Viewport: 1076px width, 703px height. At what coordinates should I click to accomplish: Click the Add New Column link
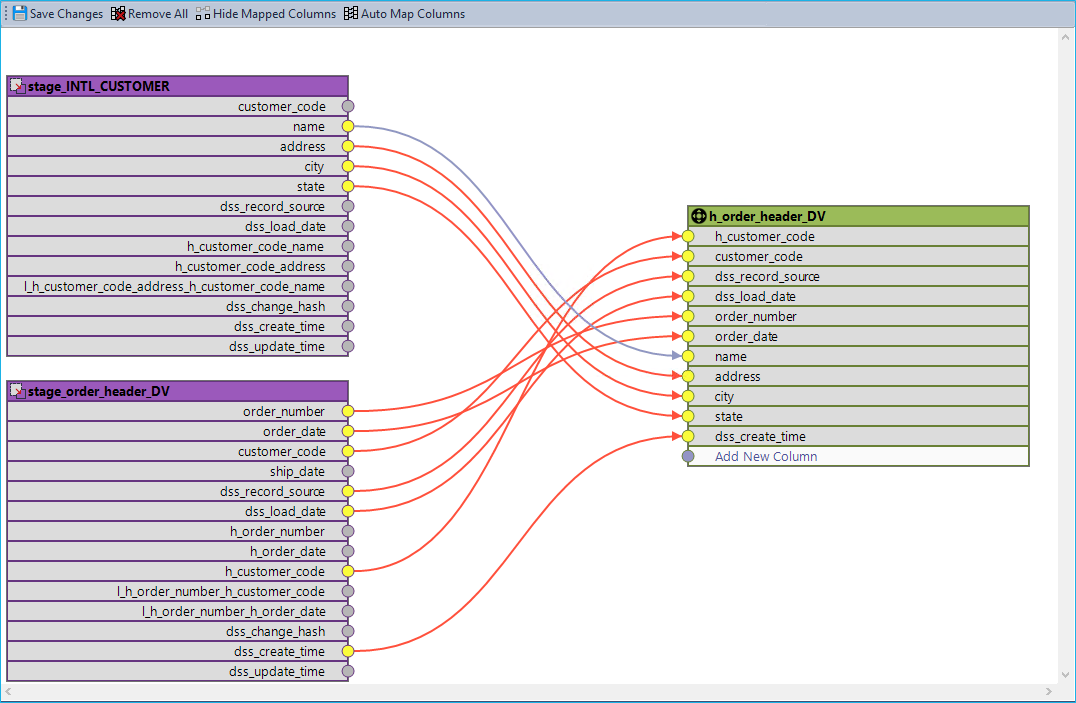(x=766, y=457)
